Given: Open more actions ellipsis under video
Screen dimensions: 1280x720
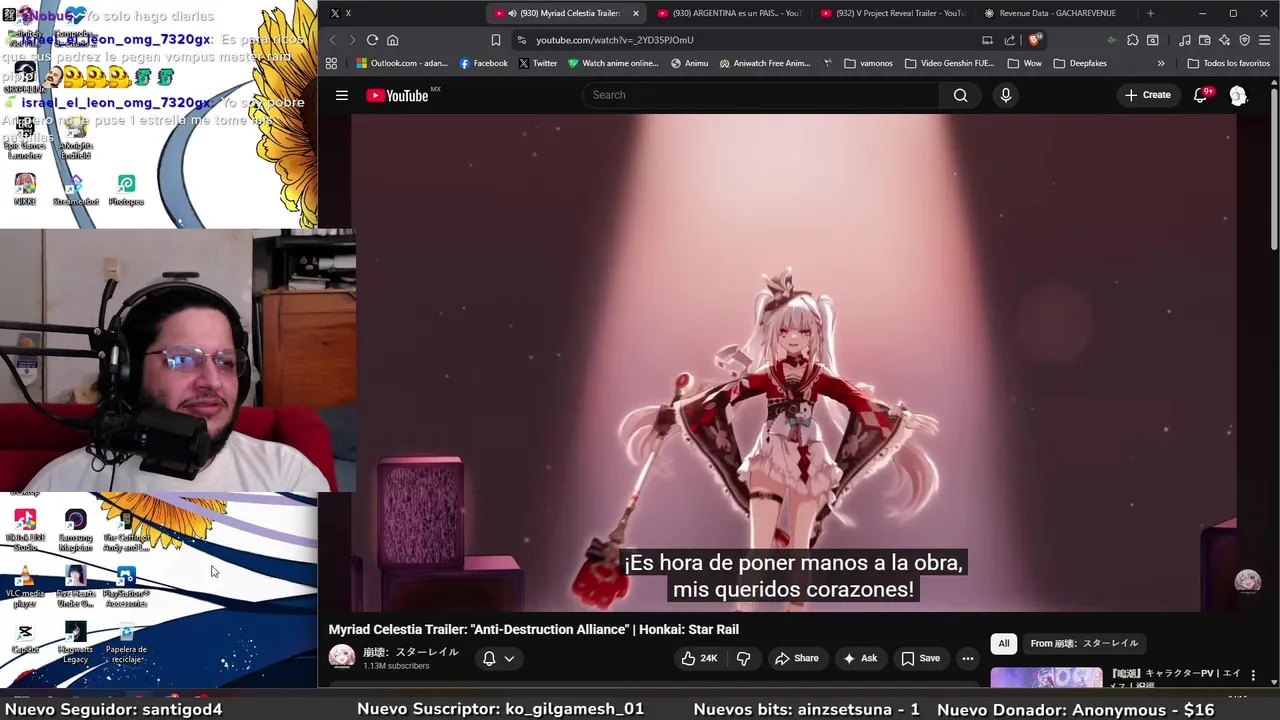Looking at the screenshot, I should pyautogui.click(x=967, y=658).
